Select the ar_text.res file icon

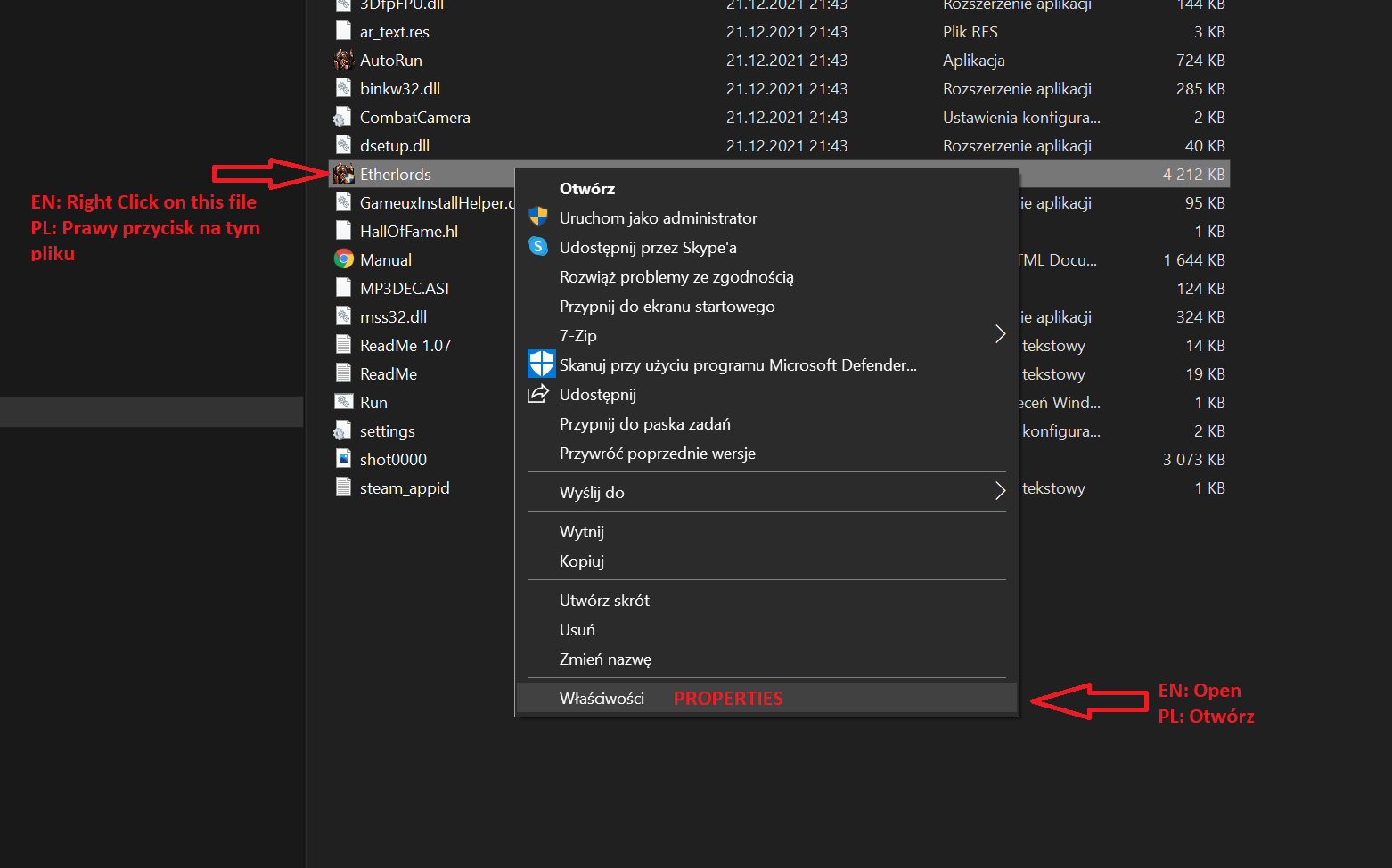pos(343,31)
